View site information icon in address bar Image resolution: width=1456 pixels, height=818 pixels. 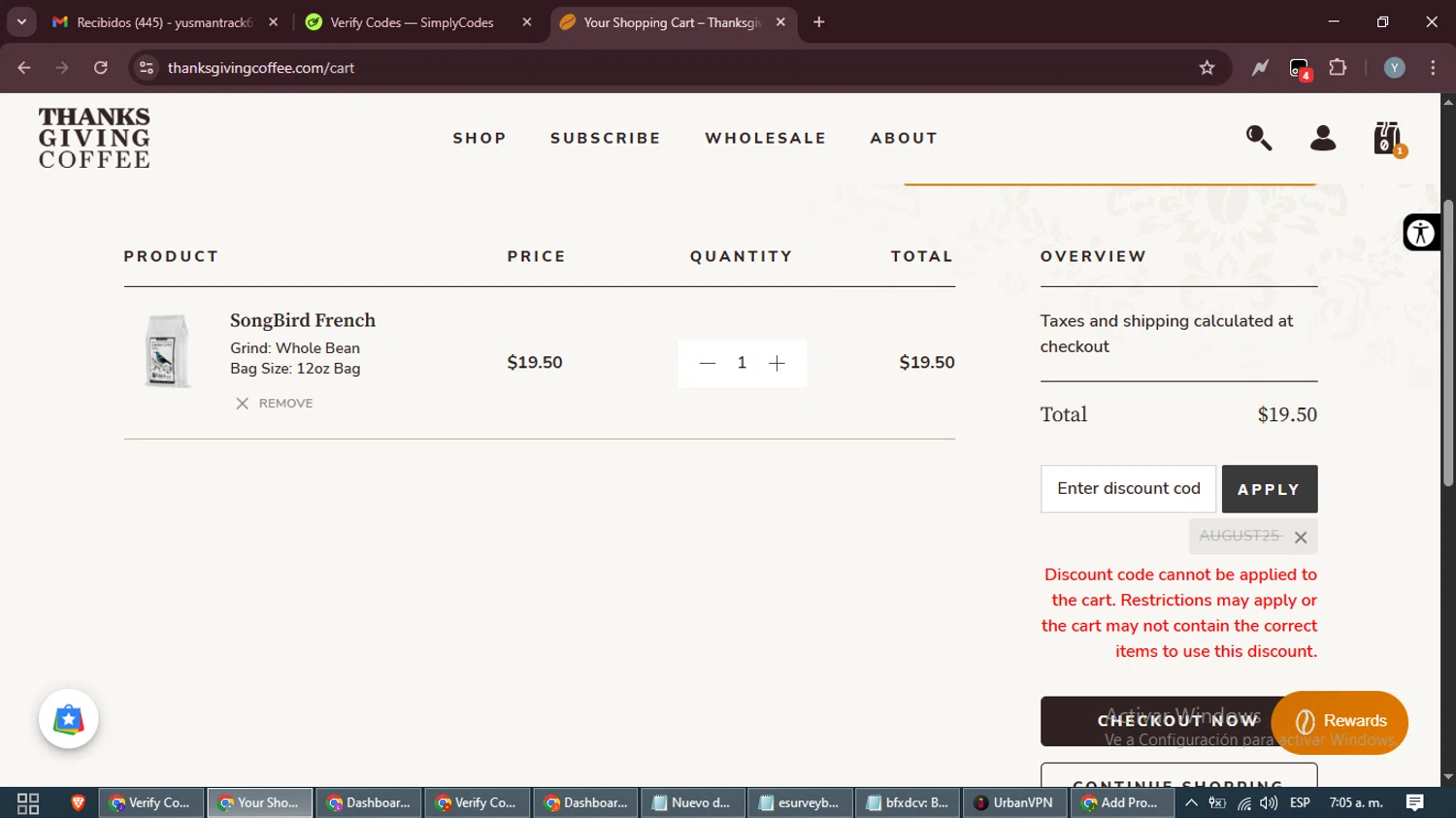147,68
